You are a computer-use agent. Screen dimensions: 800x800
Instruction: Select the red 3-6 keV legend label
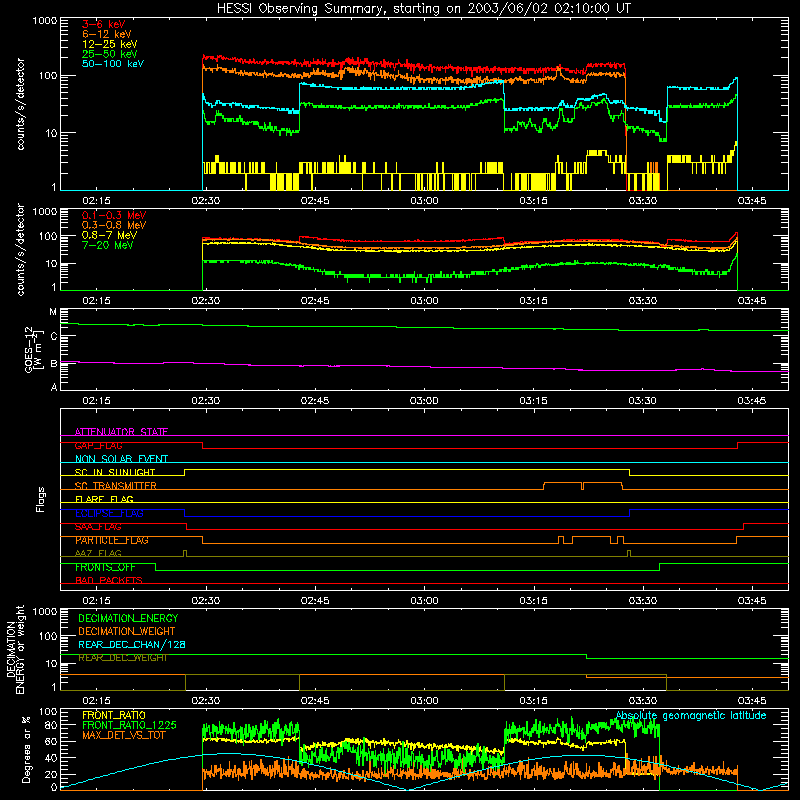click(x=104, y=24)
